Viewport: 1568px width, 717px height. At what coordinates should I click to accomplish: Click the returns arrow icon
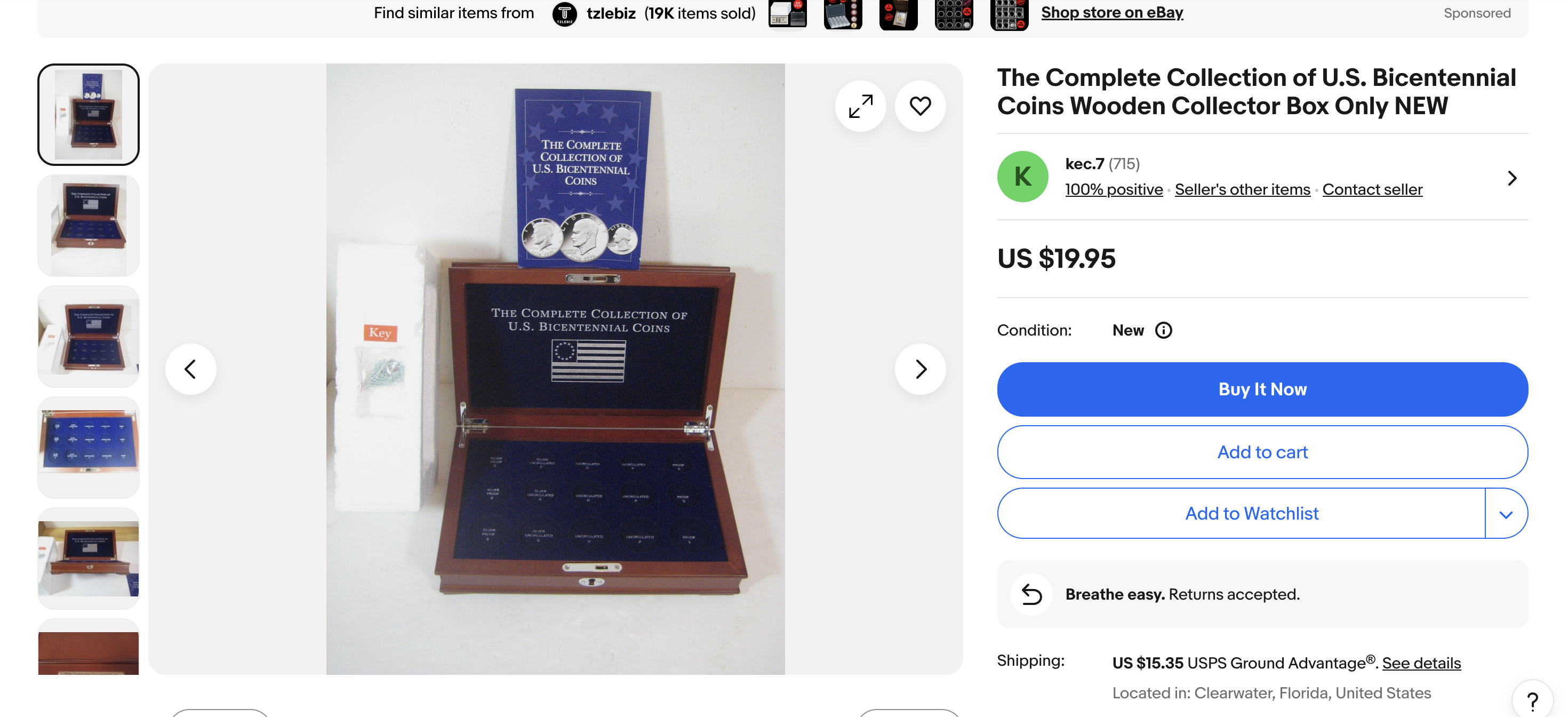click(x=1031, y=594)
